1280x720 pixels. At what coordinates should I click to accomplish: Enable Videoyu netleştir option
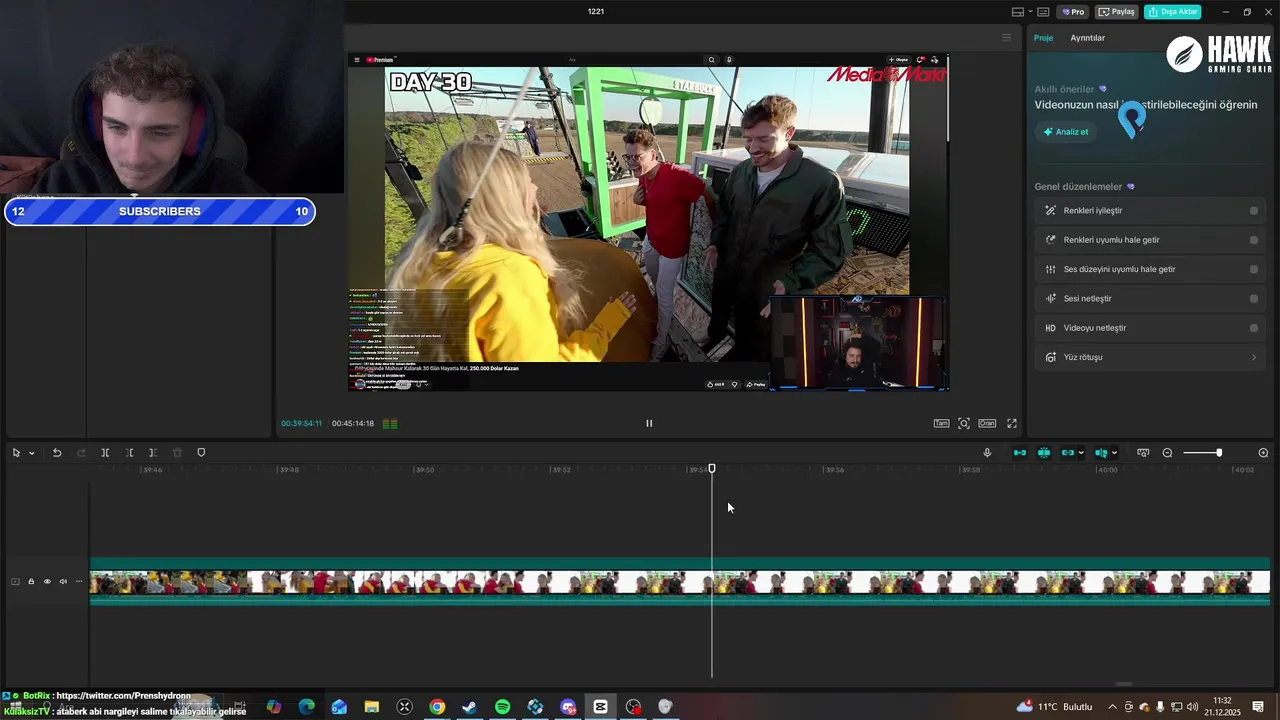(x=1254, y=328)
